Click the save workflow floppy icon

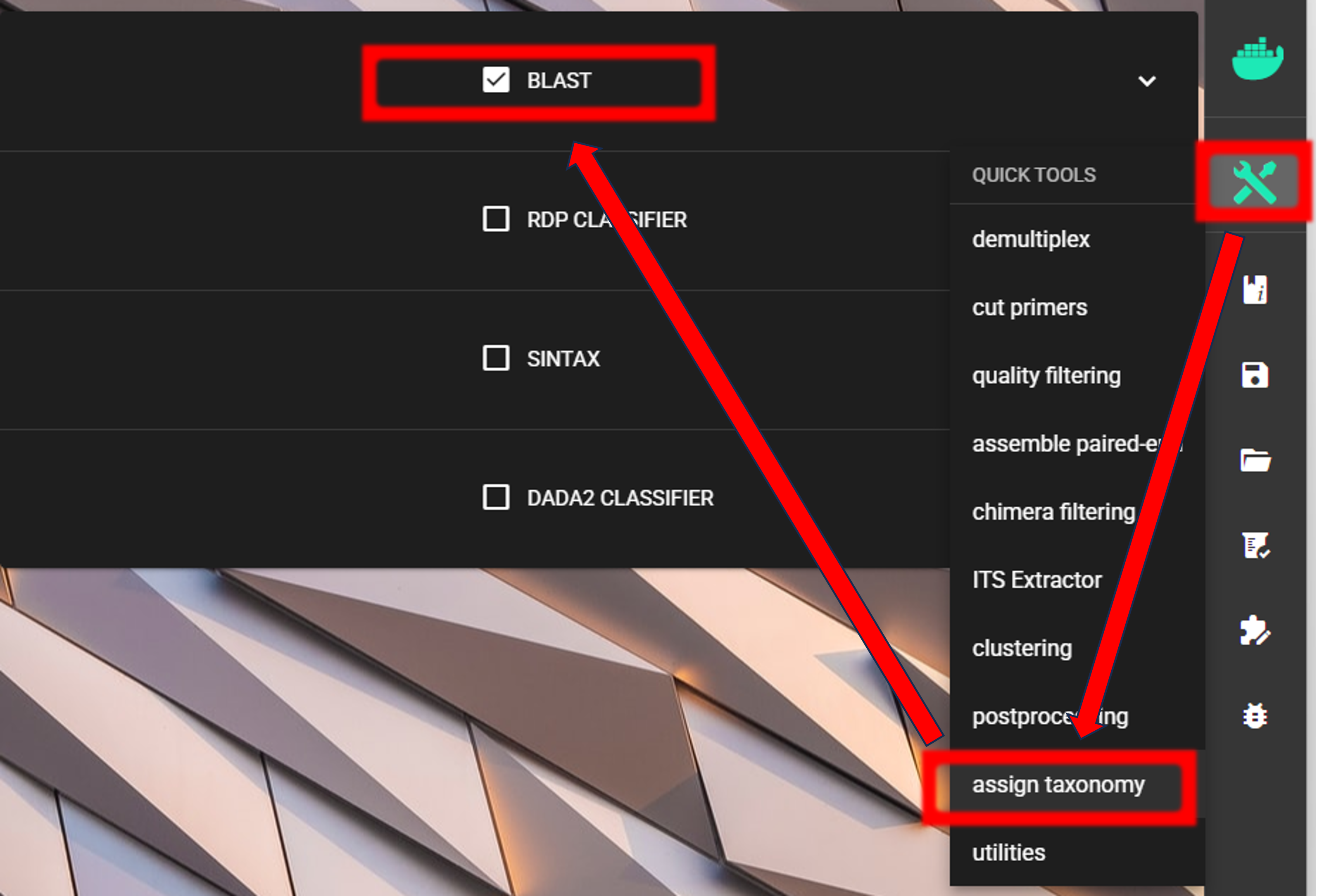(1255, 375)
